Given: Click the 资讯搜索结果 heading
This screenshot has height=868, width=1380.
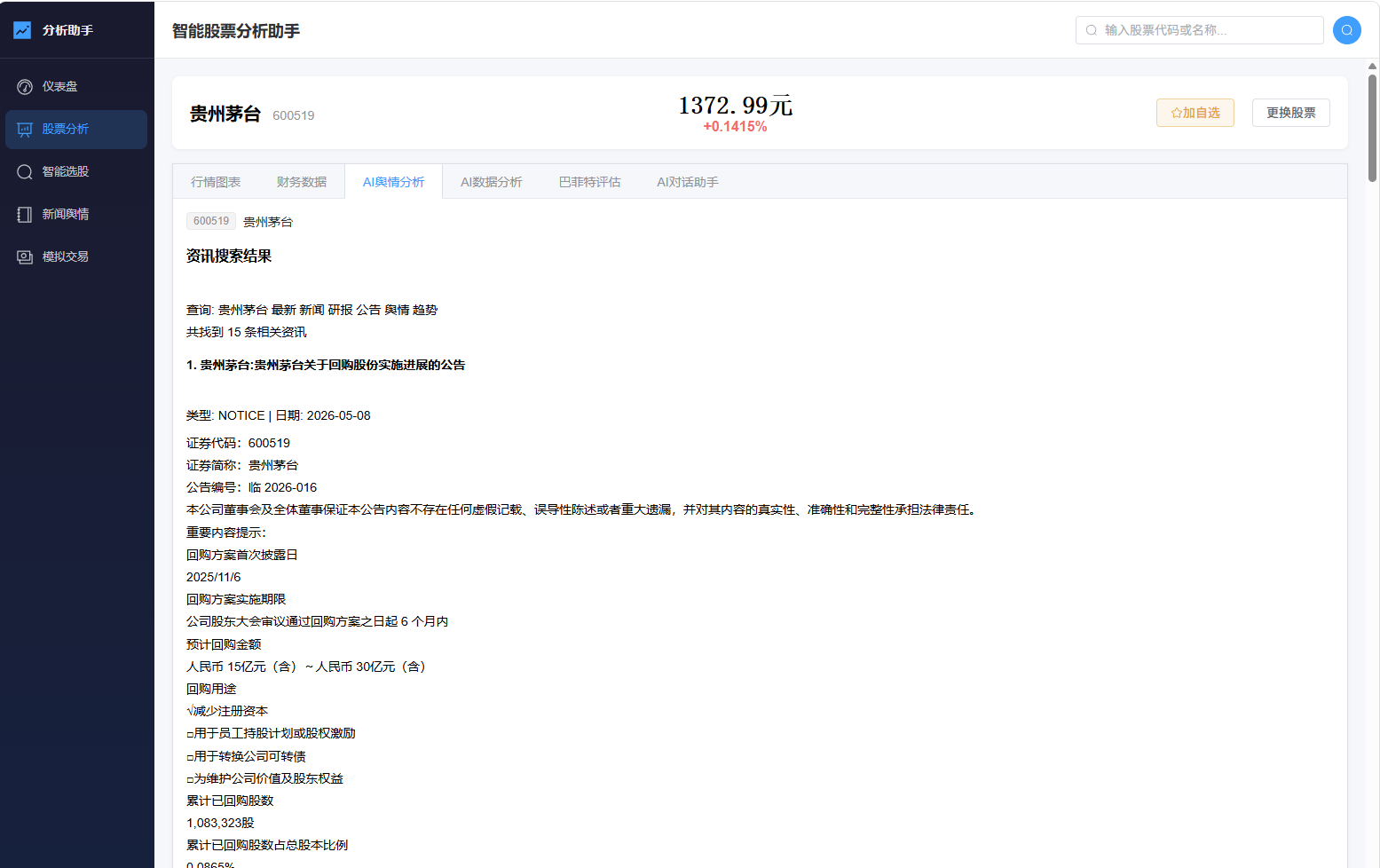Looking at the screenshot, I should coord(229,256).
